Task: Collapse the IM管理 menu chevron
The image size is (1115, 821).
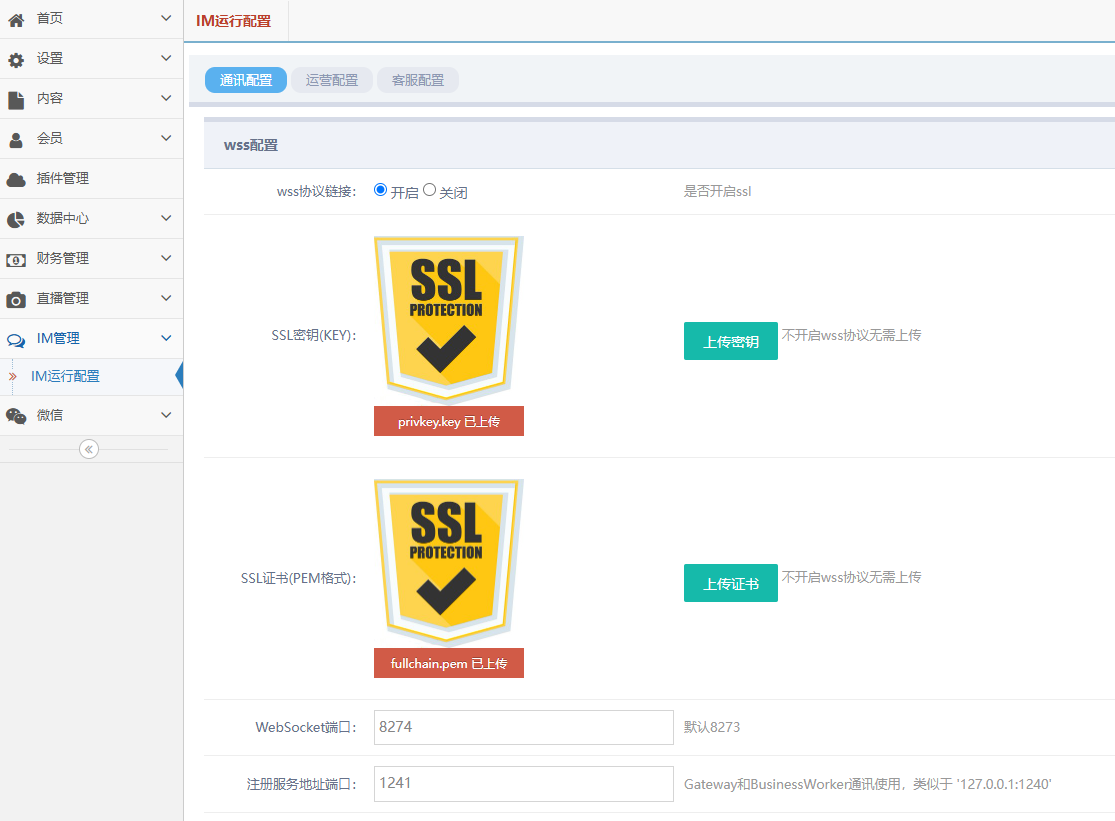Action: click(x=166, y=338)
